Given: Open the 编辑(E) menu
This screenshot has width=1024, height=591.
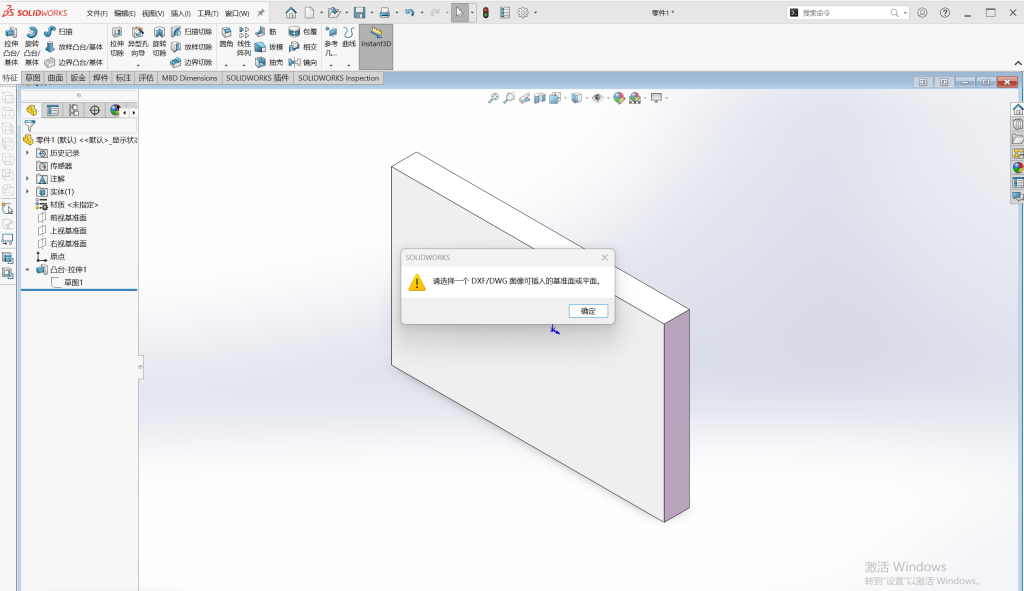Looking at the screenshot, I should pos(124,13).
